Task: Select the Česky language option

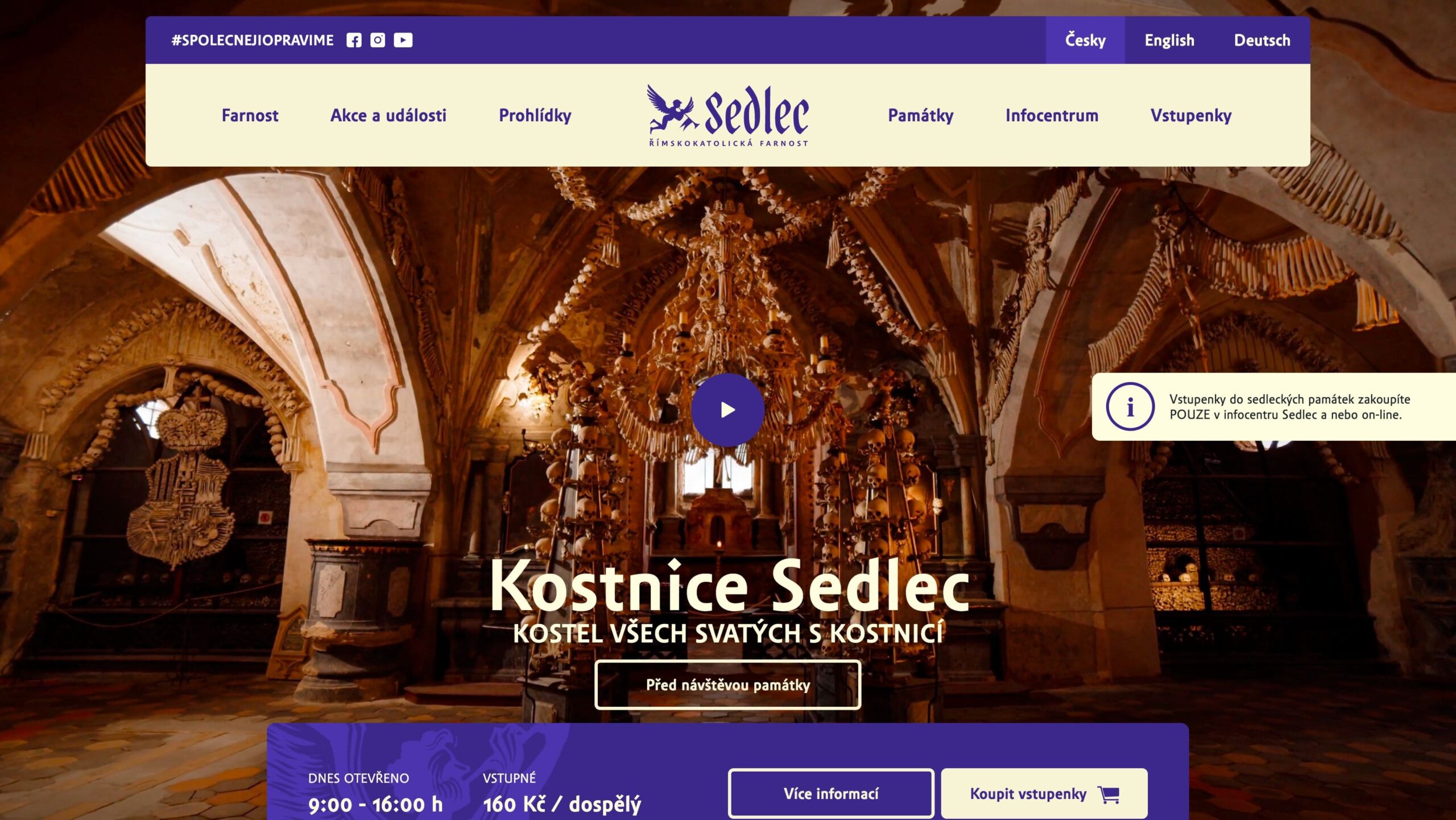Action: (1085, 40)
